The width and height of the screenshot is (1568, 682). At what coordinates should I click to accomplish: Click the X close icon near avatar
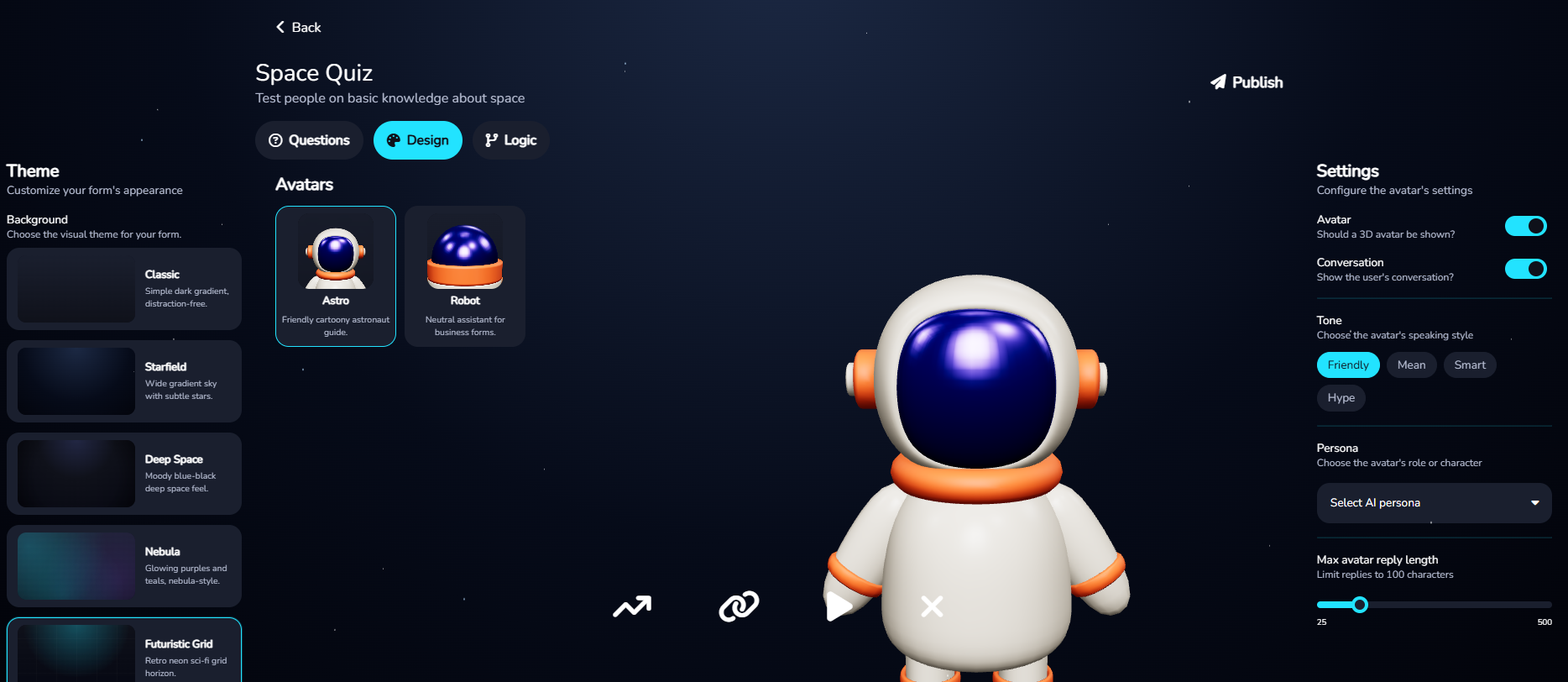click(932, 606)
